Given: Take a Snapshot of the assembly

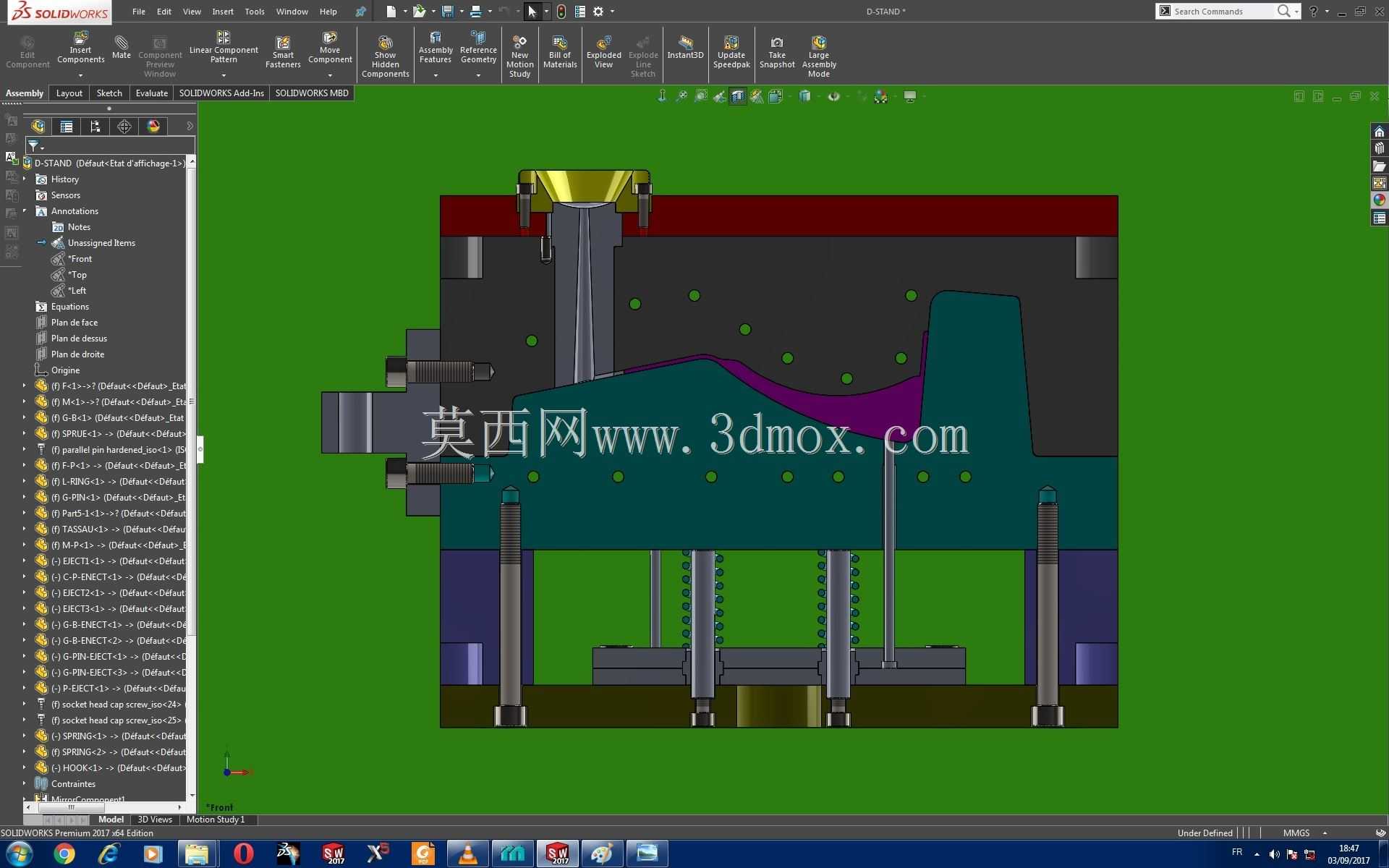Looking at the screenshot, I should (x=777, y=52).
